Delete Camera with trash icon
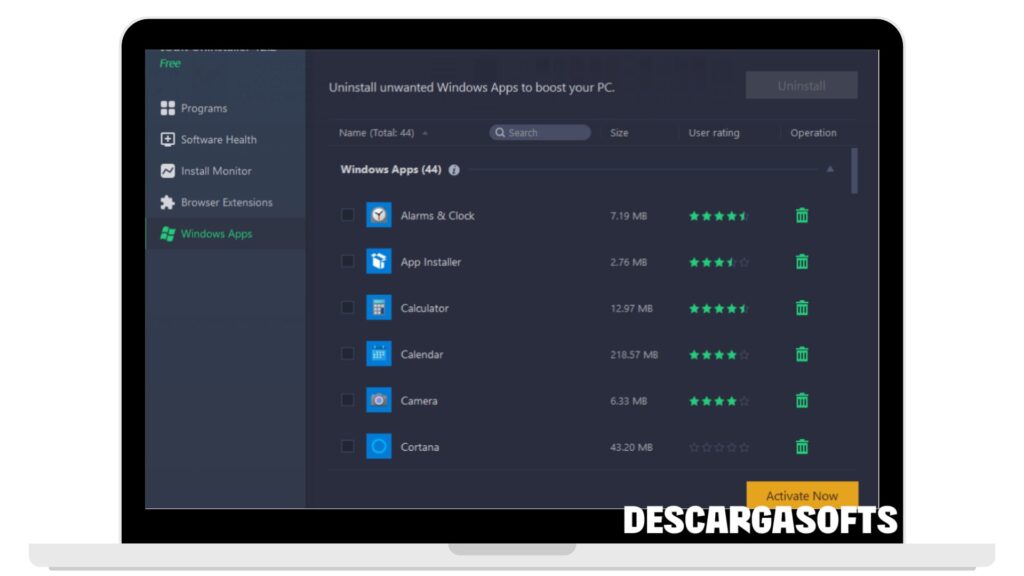The height and width of the screenshot is (576, 1024). pos(802,400)
